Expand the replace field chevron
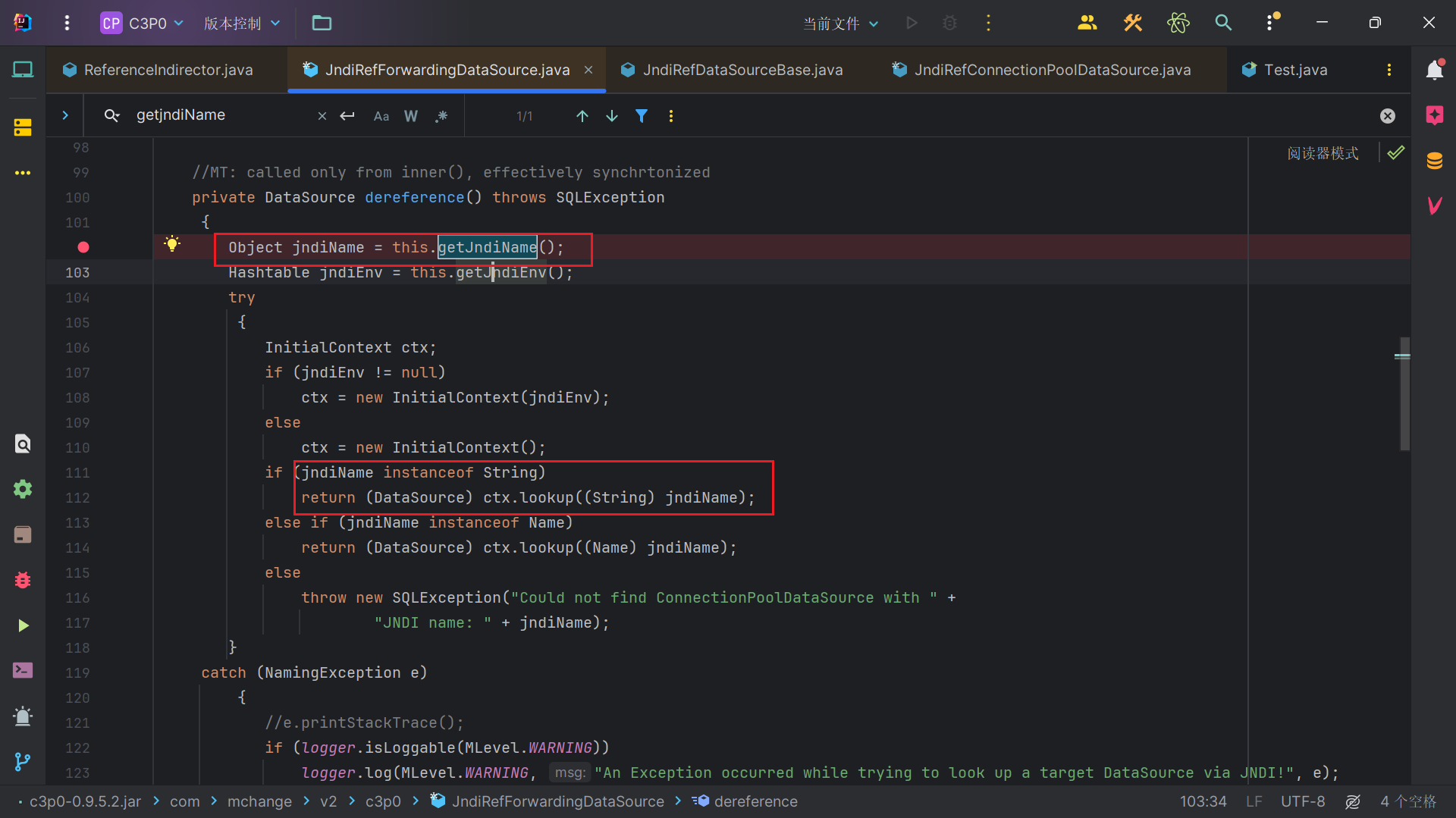The width and height of the screenshot is (1456, 818). pos(65,115)
